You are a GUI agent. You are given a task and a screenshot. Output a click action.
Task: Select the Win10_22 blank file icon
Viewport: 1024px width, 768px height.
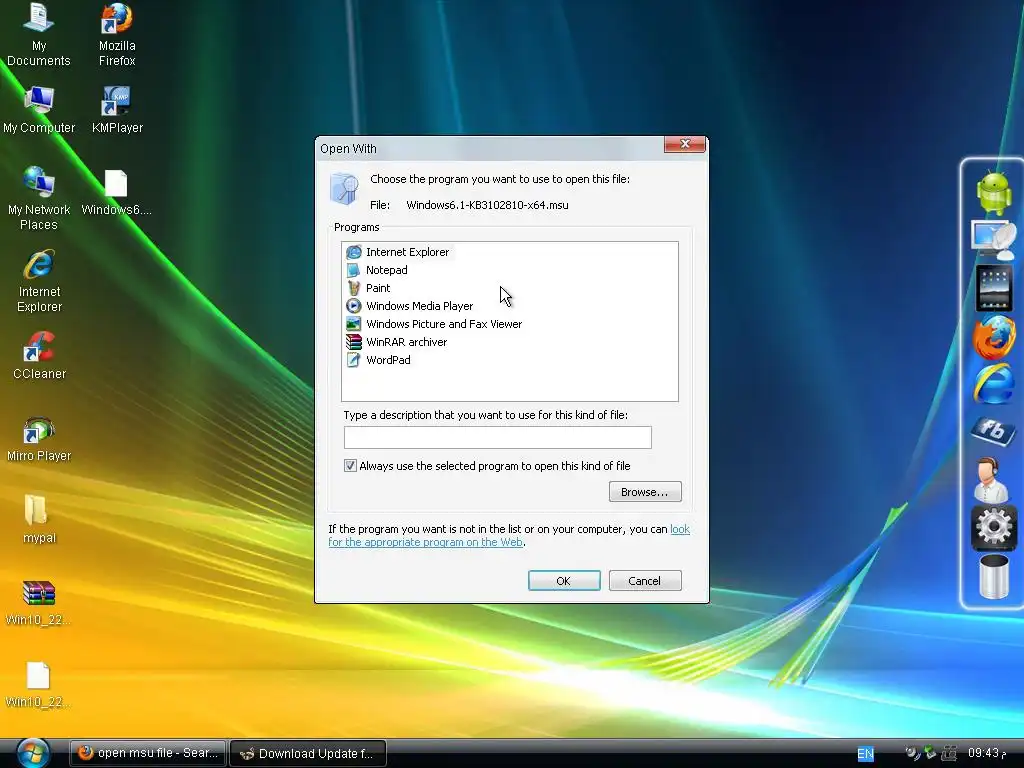[39, 684]
